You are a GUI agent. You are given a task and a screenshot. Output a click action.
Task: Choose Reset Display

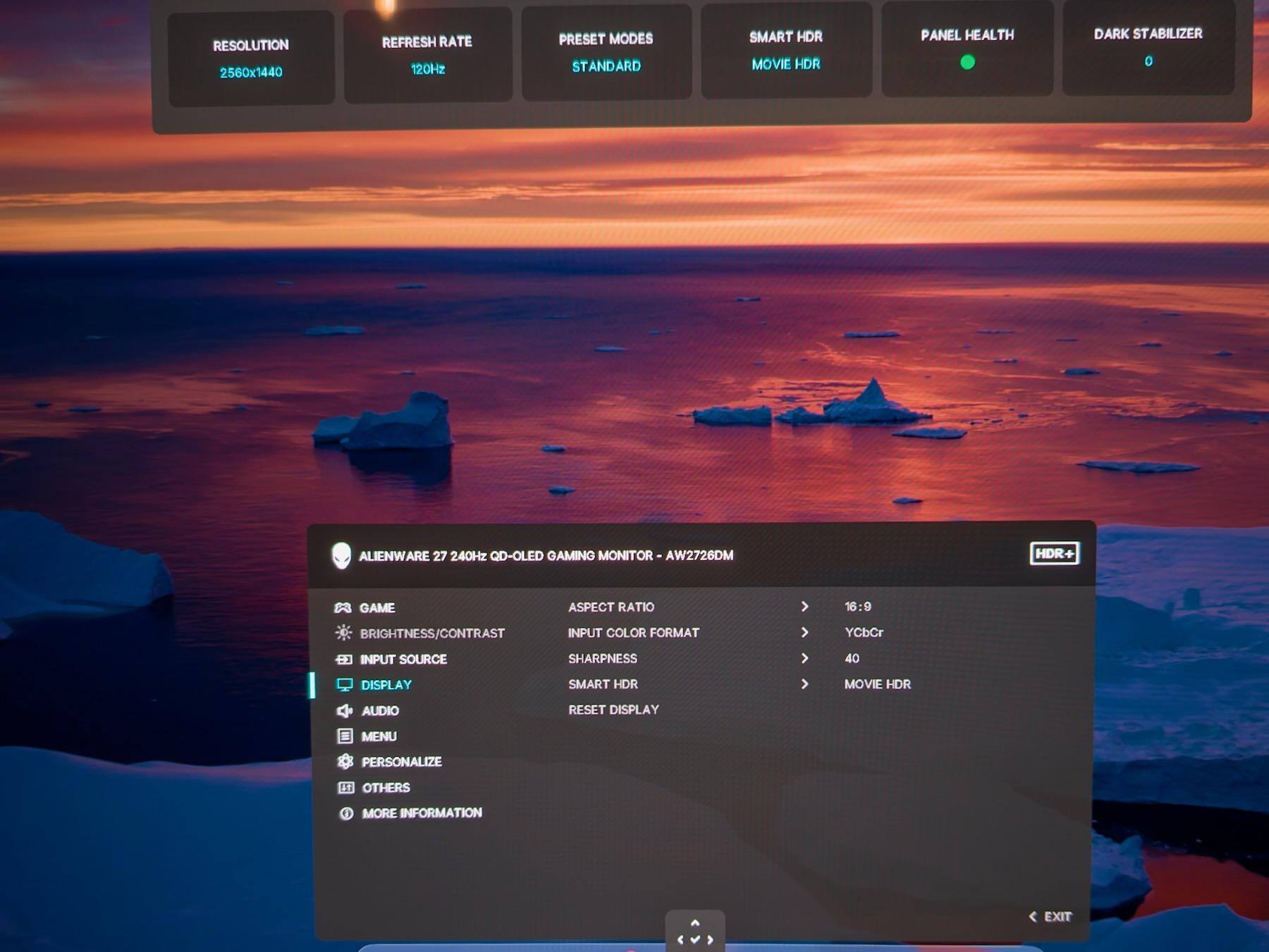point(613,710)
